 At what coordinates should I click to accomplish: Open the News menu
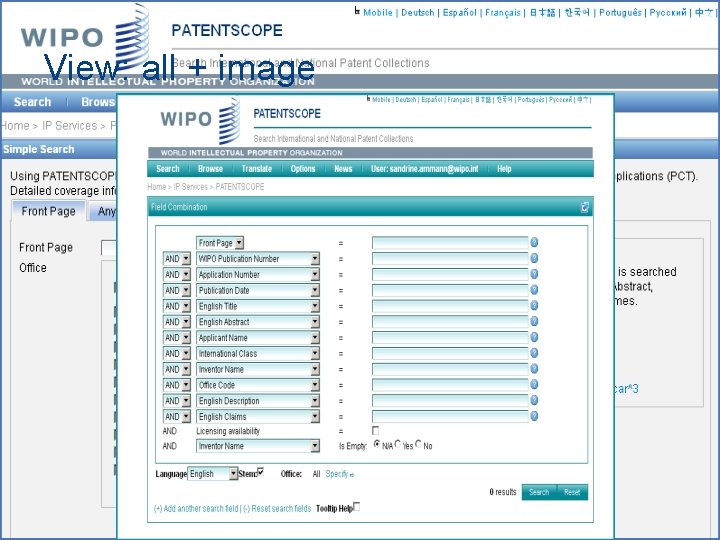point(343,169)
